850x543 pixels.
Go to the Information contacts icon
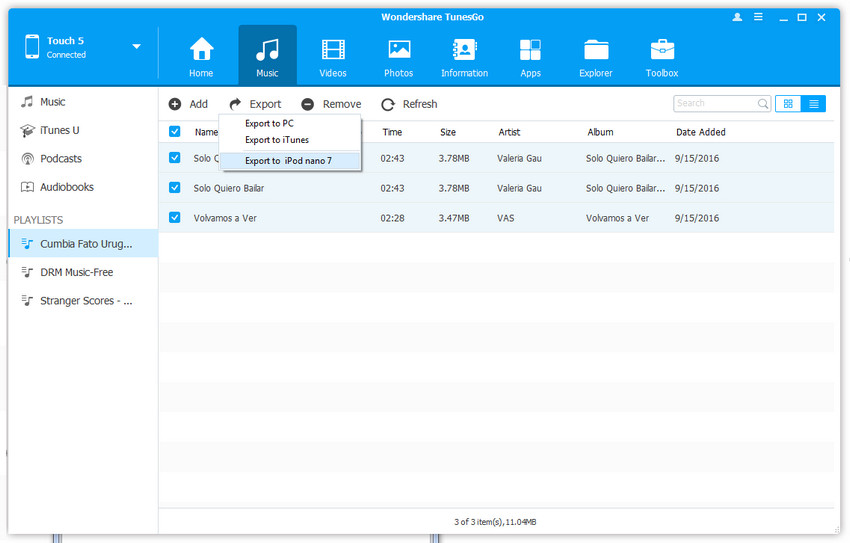[464, 56]
